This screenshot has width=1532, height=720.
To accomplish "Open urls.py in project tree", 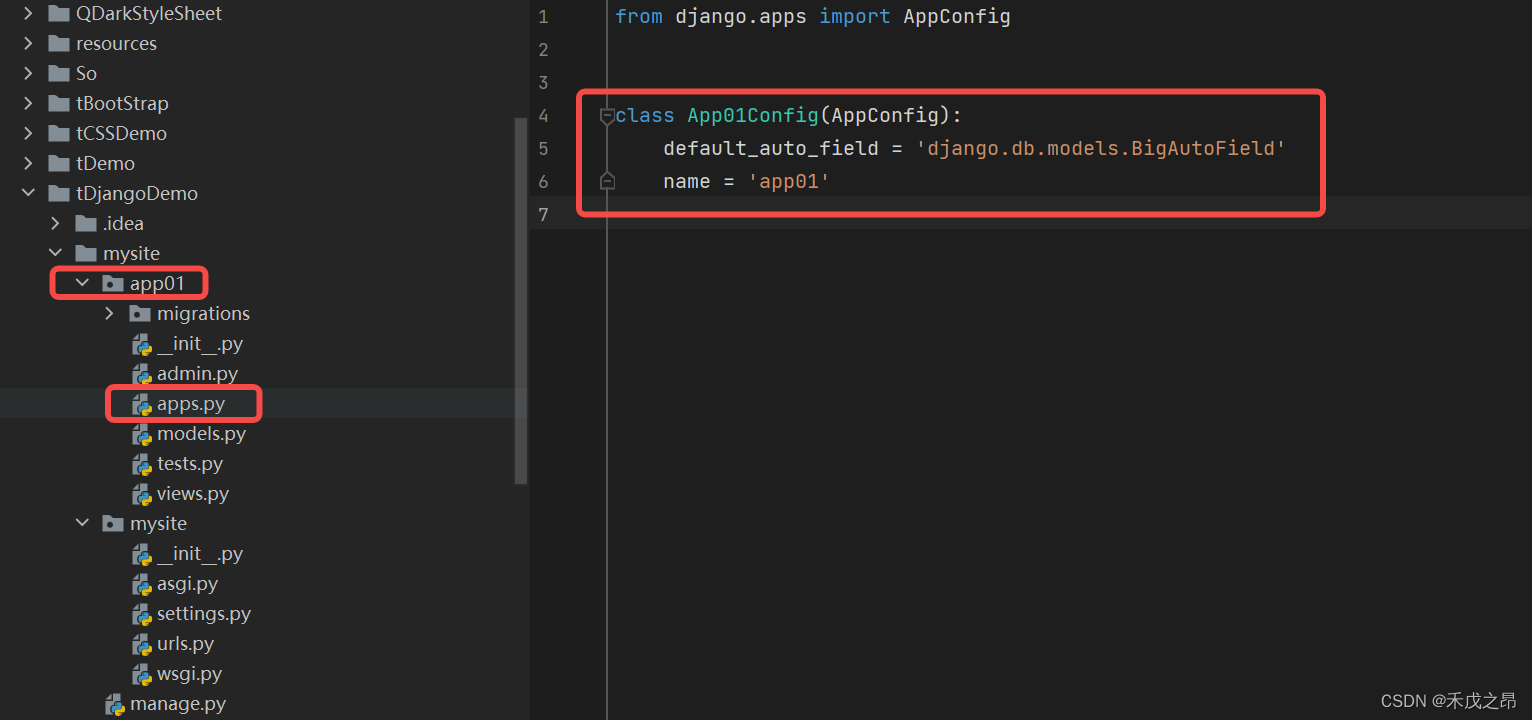I will pyautogui.click(x=185, y=644).
